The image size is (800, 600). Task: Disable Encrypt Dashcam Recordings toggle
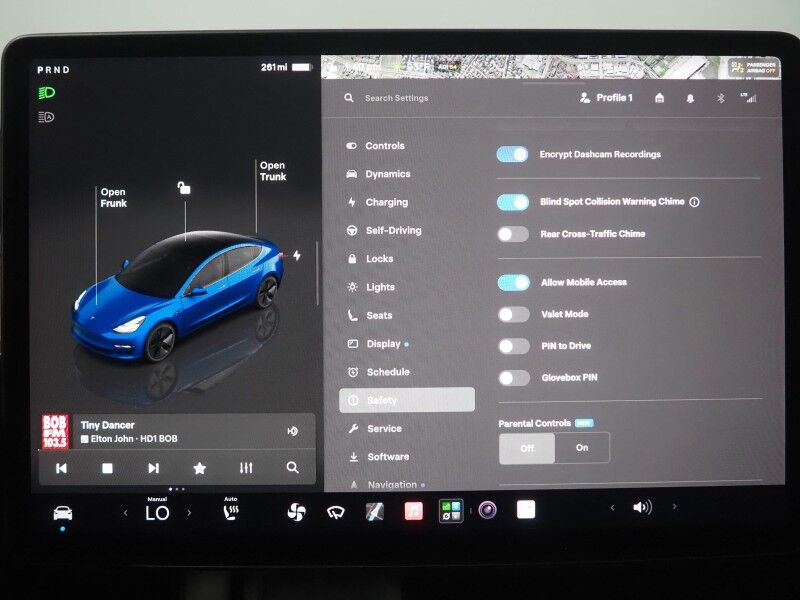(x=512, y=155)
